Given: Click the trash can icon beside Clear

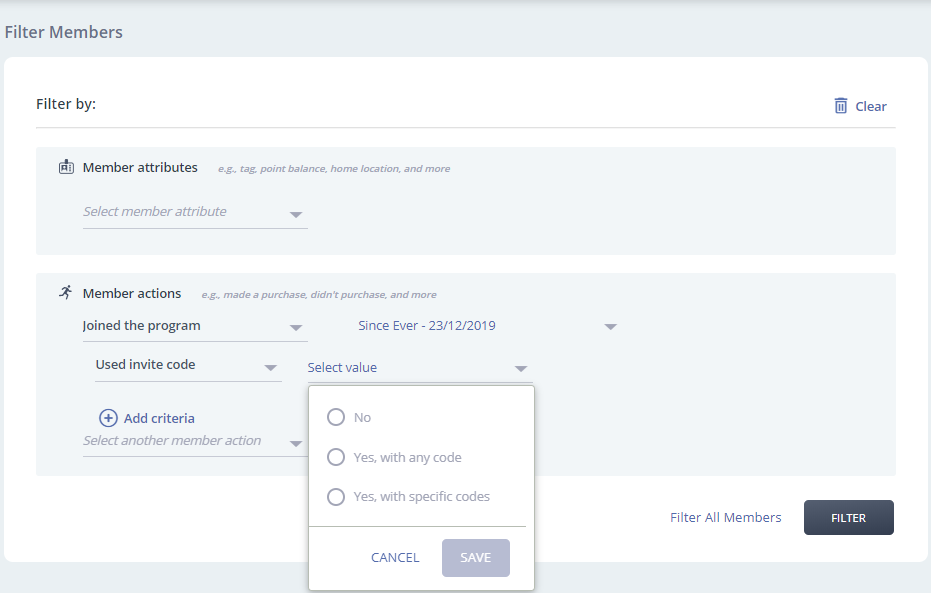Looking at the screenshot, I should pyautogui.click(x=841, y=106).
